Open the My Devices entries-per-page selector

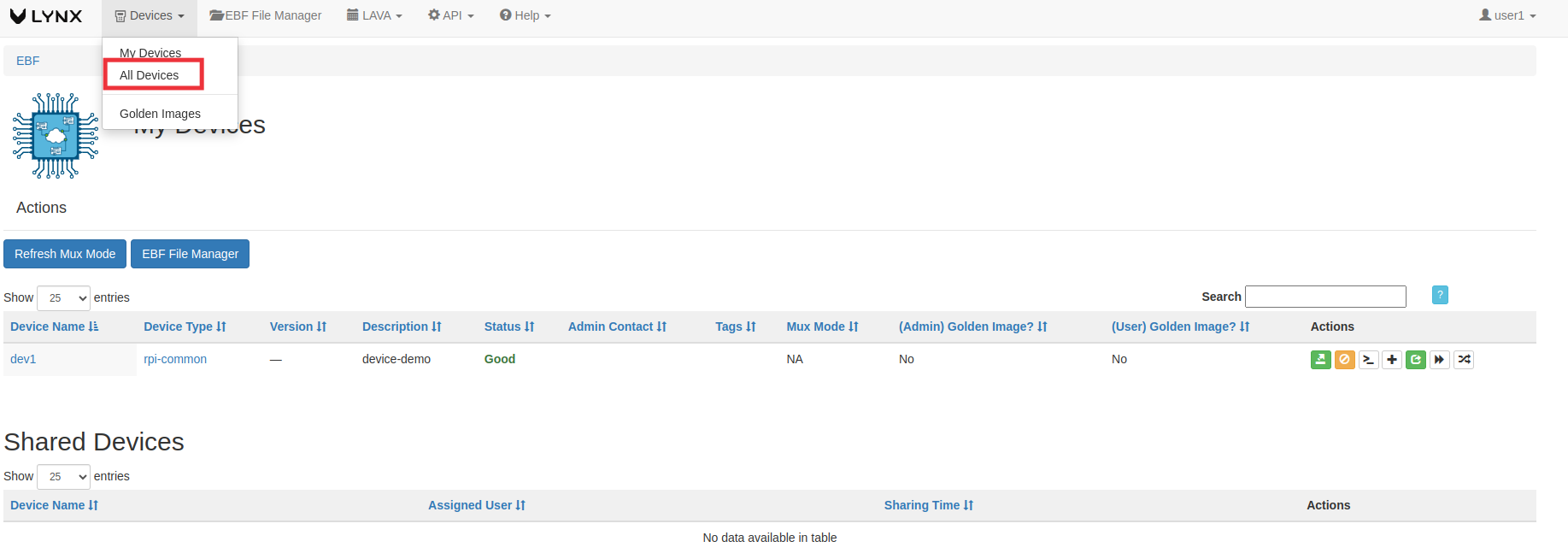64,297
